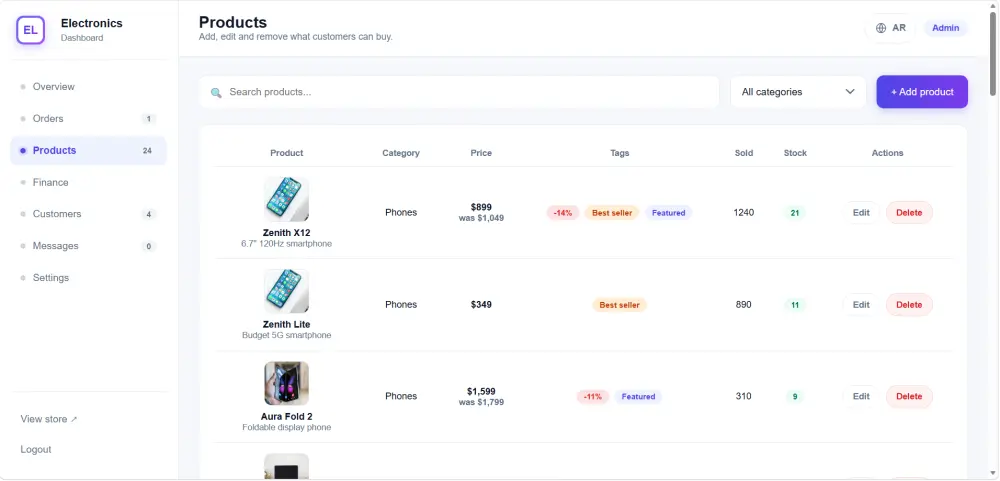Click the $349 price
This screenshot has width=1000, height=481.
click(x=481, y=304)
